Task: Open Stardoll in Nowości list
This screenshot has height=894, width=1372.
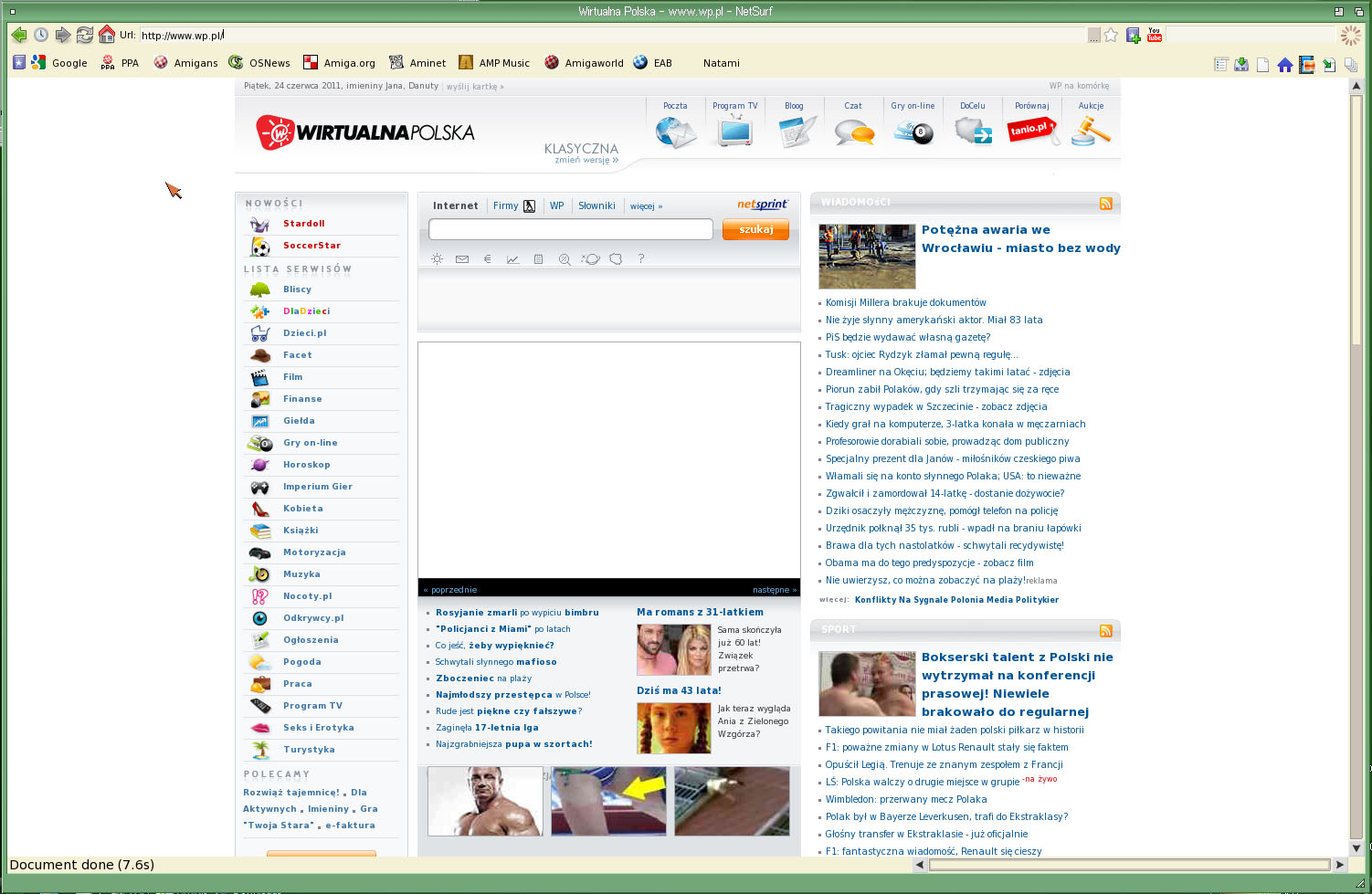Action: click(303, 224)
